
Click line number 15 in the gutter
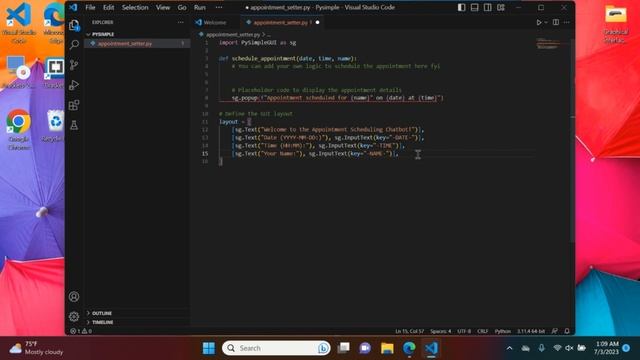pyautogui.click(x=205, y=153)
